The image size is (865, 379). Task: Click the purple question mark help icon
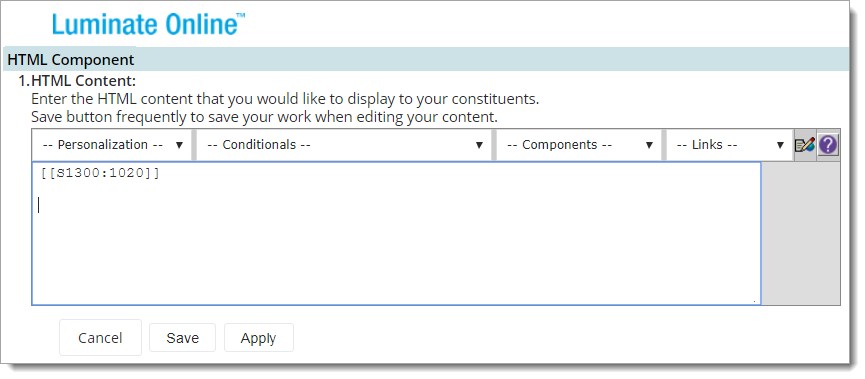coord(828,145)
